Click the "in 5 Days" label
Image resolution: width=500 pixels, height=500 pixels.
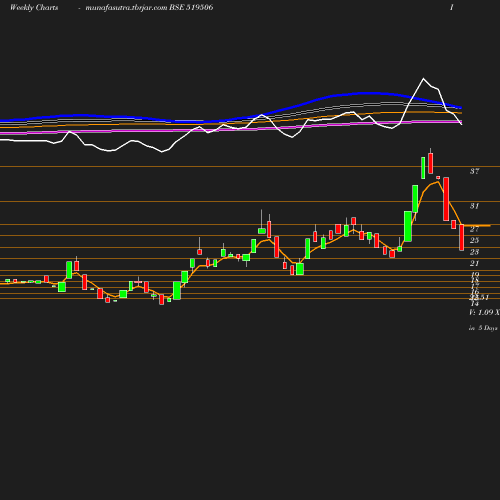point(483,328)
